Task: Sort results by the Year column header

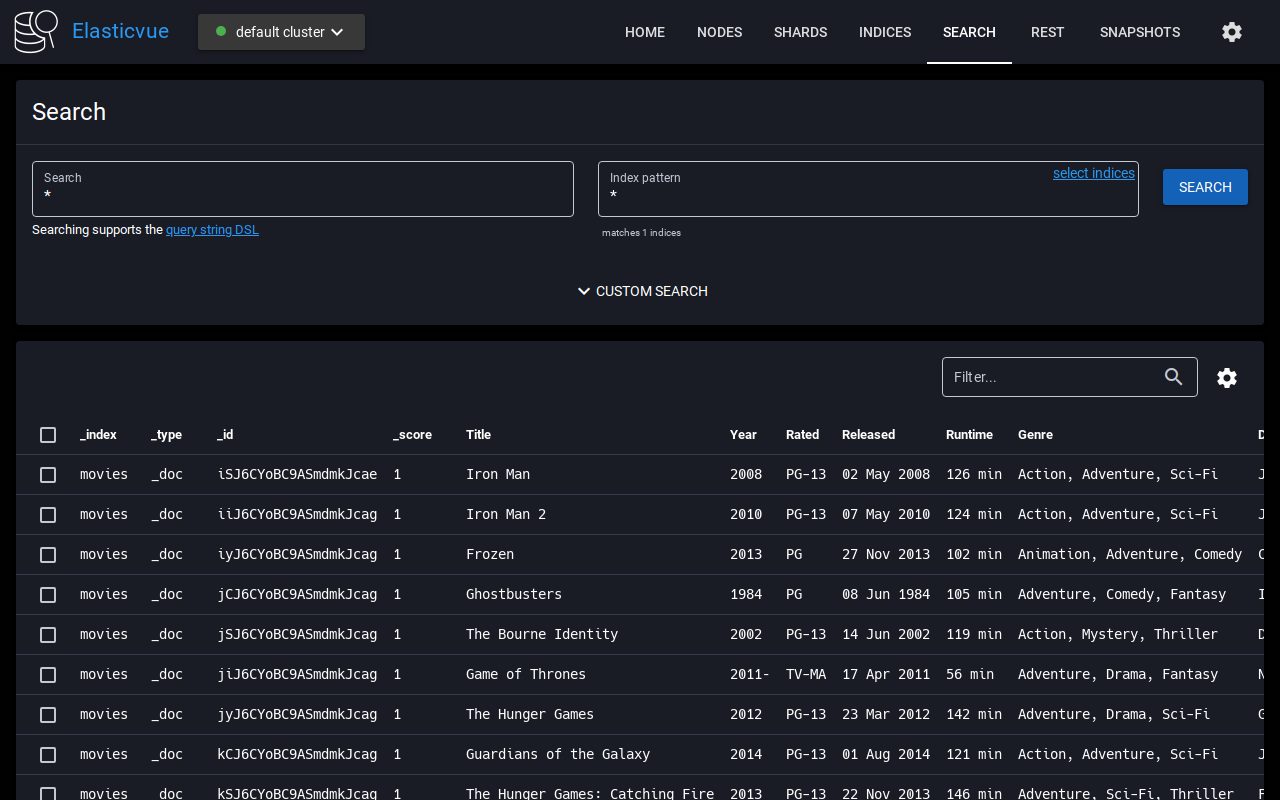Action: tap(743, 435)
